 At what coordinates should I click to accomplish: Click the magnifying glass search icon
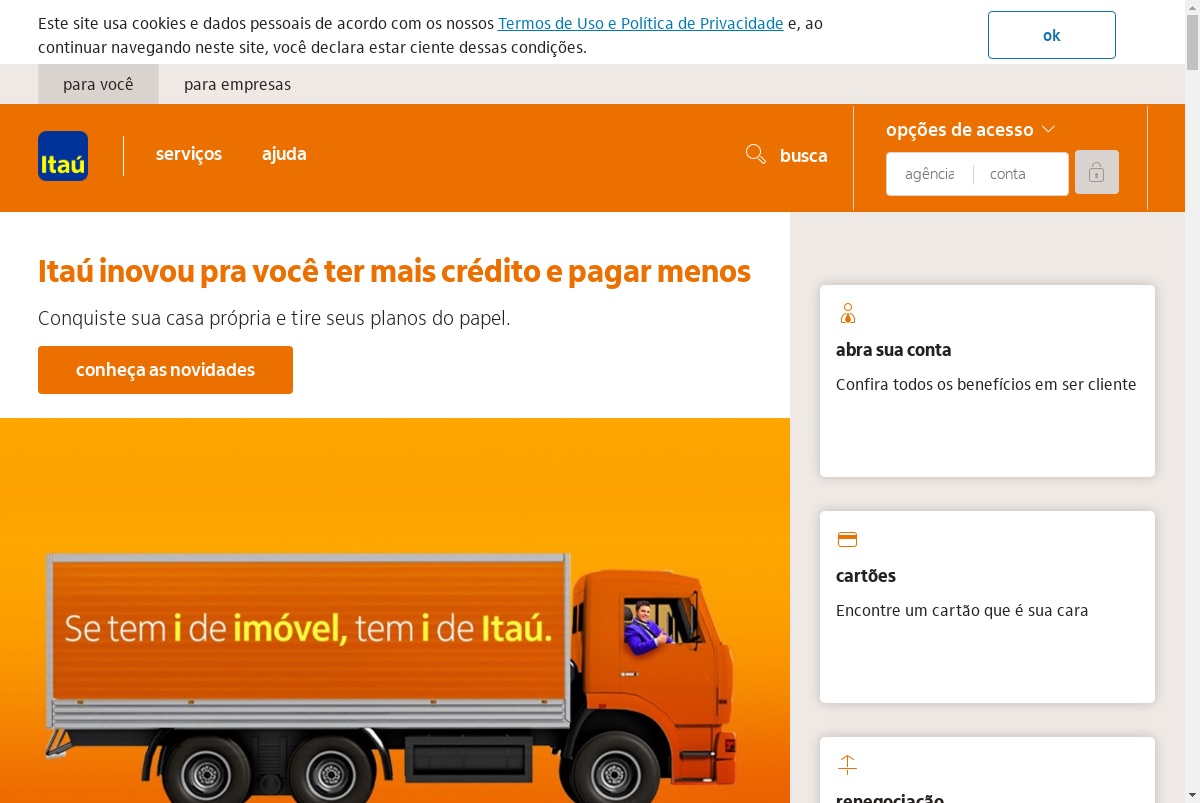(756, 154)
